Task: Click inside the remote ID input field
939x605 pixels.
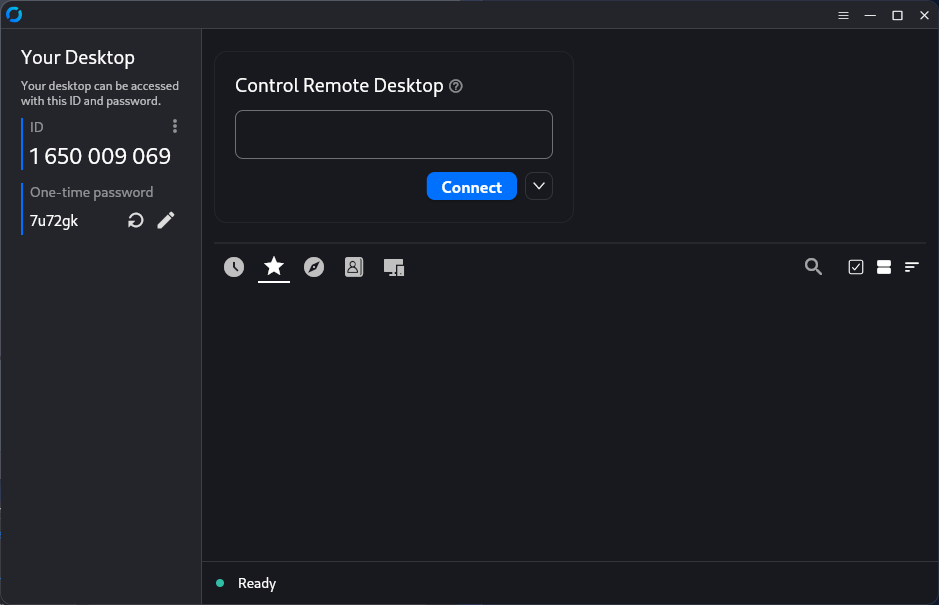Action: point(393,134)
